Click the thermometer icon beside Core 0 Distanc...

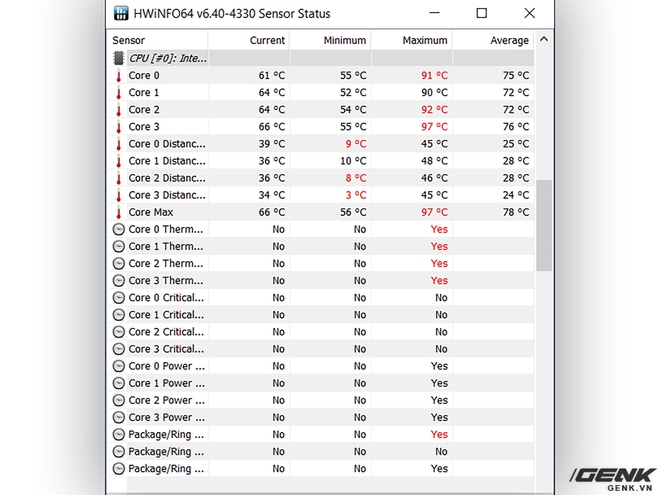[119, 144]
